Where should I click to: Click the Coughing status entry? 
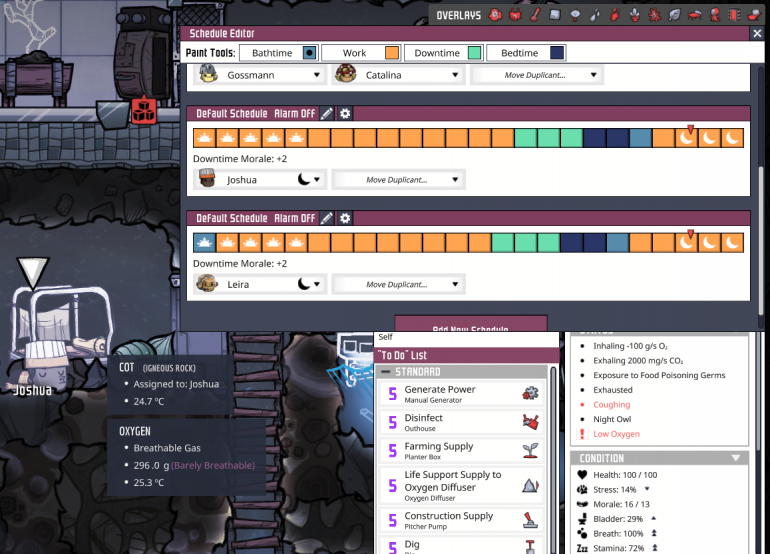(x=611, y=405)
